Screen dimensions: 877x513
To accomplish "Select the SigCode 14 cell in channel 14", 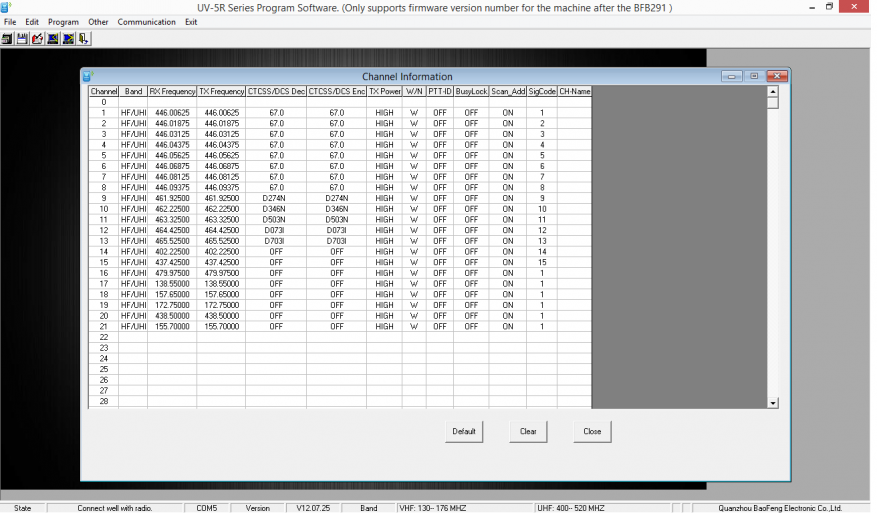I will coord(542,252).
